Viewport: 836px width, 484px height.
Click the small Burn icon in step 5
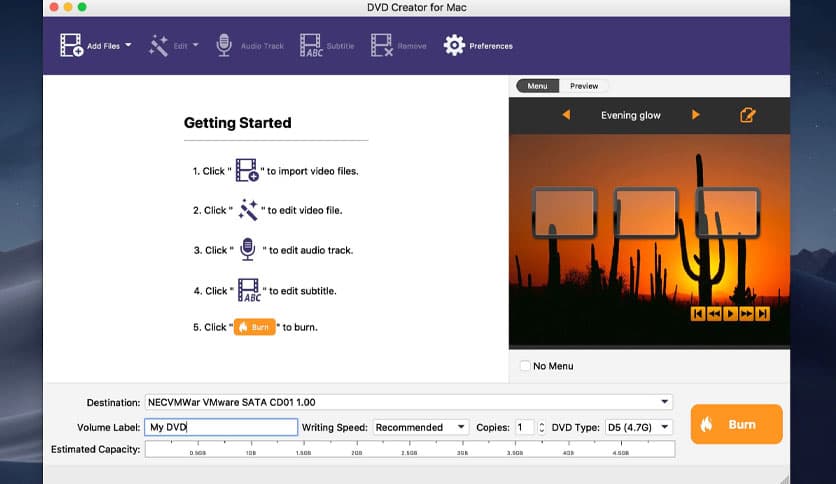point(254,327)
